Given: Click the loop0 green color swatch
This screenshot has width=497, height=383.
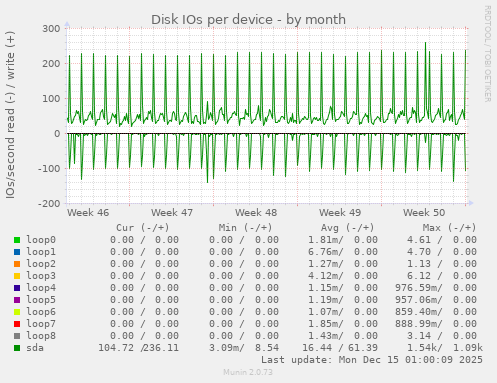Looking at the screenshot, I should point(17,240).
